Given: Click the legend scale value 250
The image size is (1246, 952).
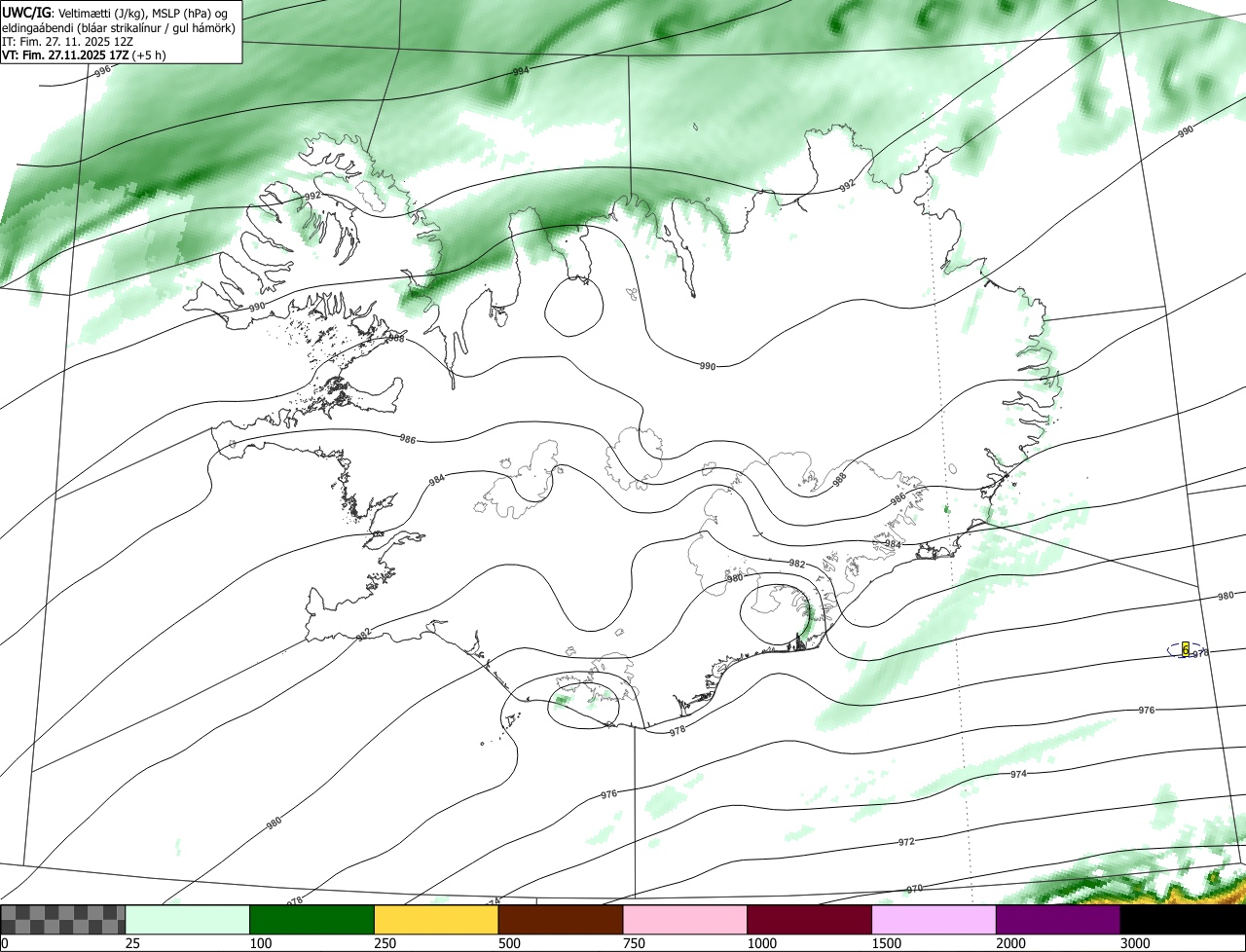Looking at the screenshot, I should 385,943.
